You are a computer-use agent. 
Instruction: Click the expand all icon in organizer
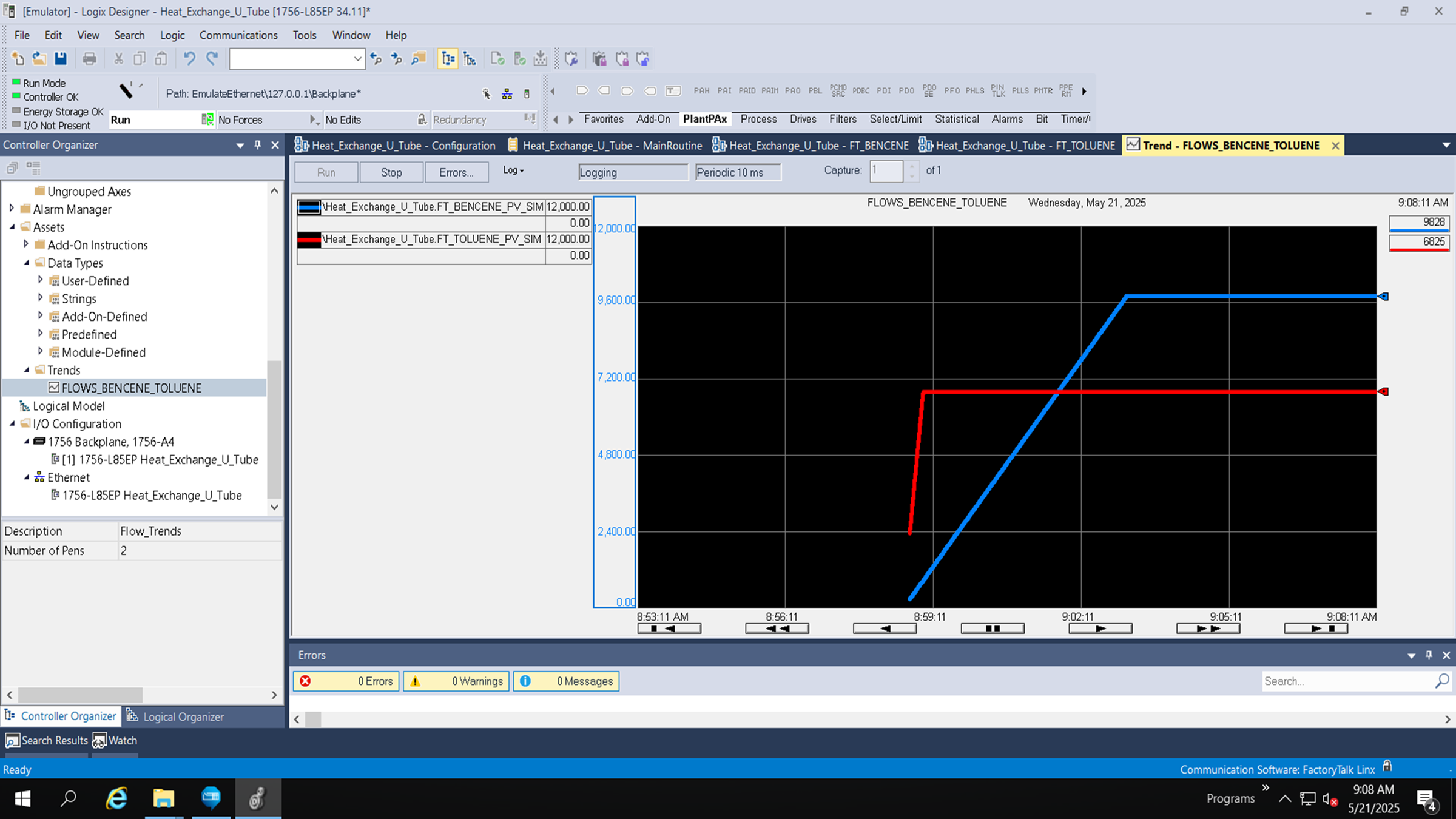click(x=33, y=168)
